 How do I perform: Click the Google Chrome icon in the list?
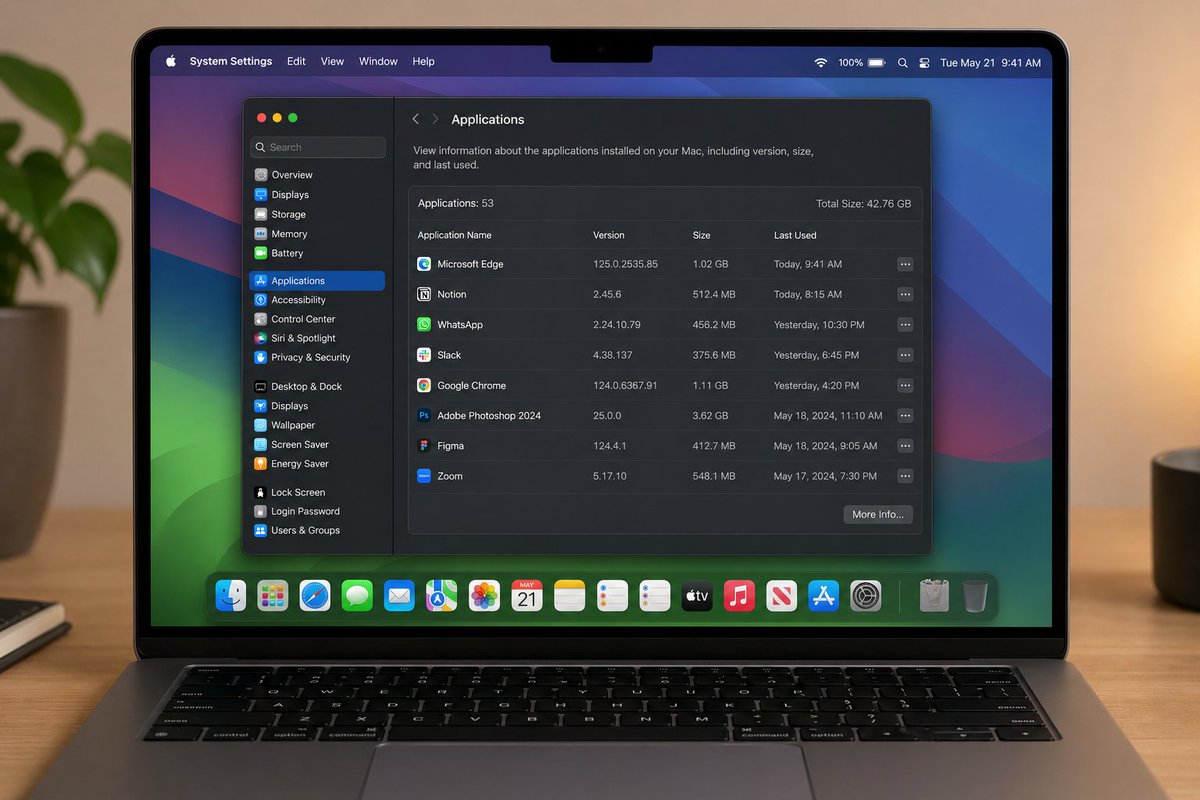coord(424,385)
